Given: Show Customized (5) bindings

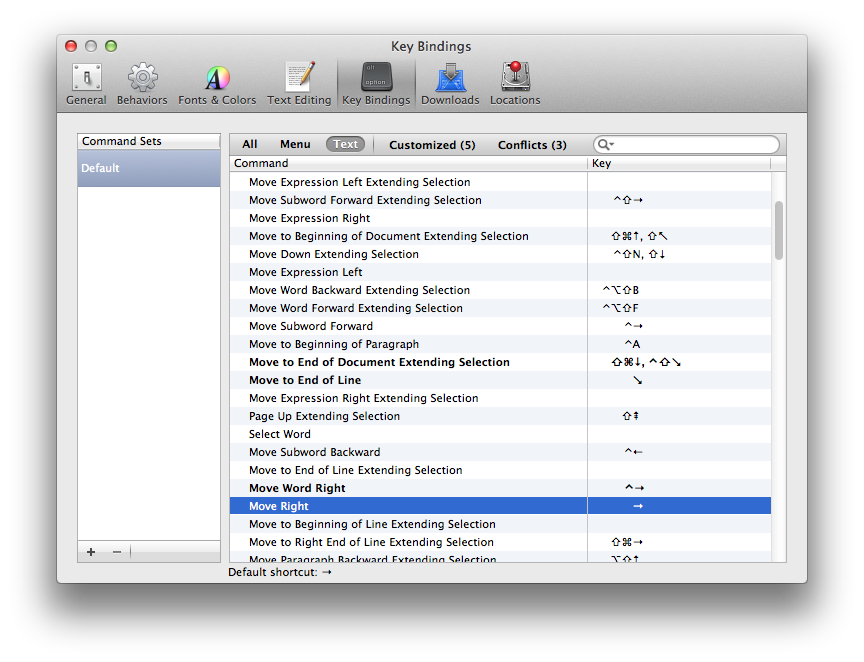Looking at the screenshot, I should click(432, 145).
